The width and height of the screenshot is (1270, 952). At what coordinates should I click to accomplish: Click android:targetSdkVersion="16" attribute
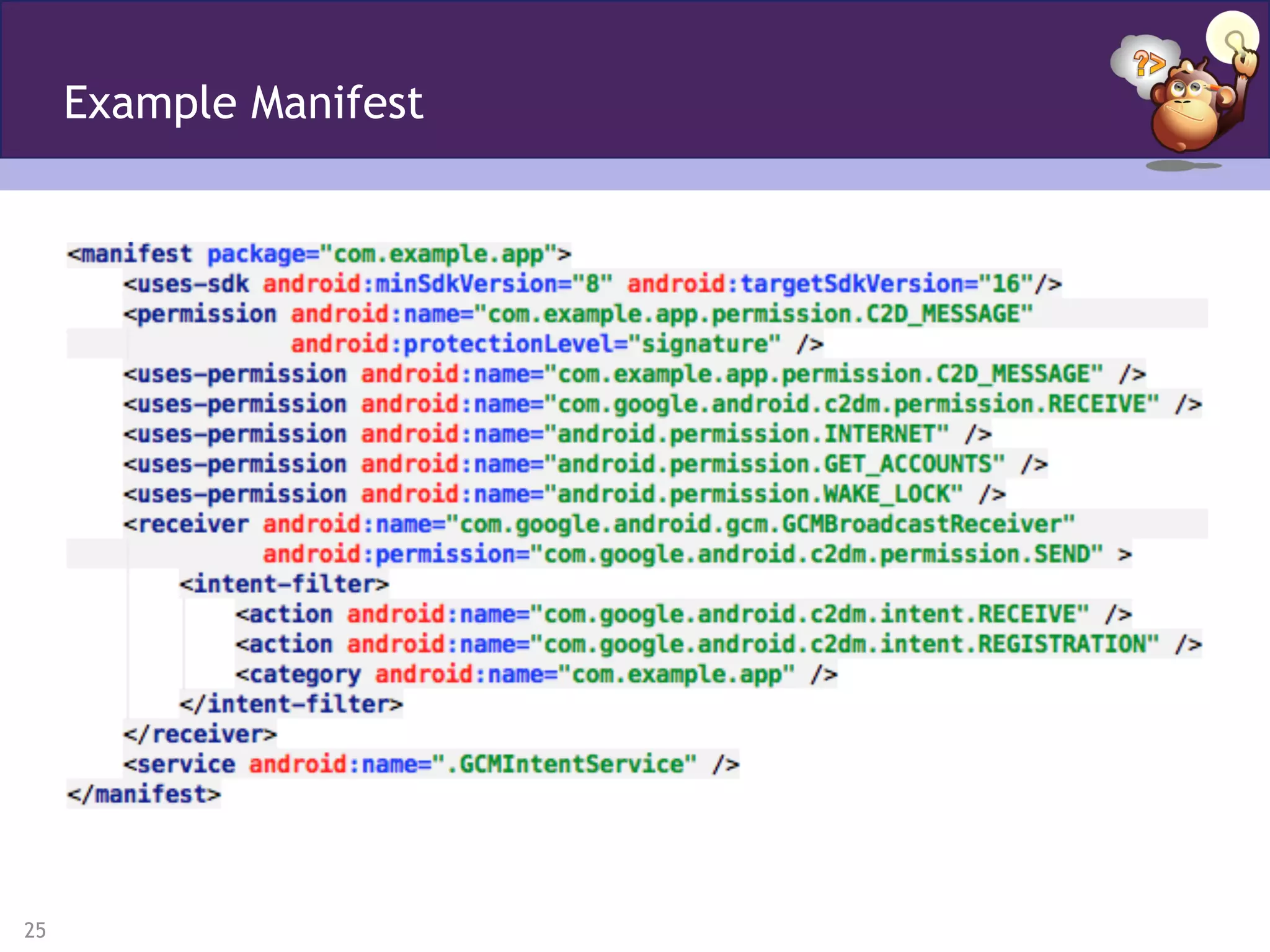click(830, 284)
